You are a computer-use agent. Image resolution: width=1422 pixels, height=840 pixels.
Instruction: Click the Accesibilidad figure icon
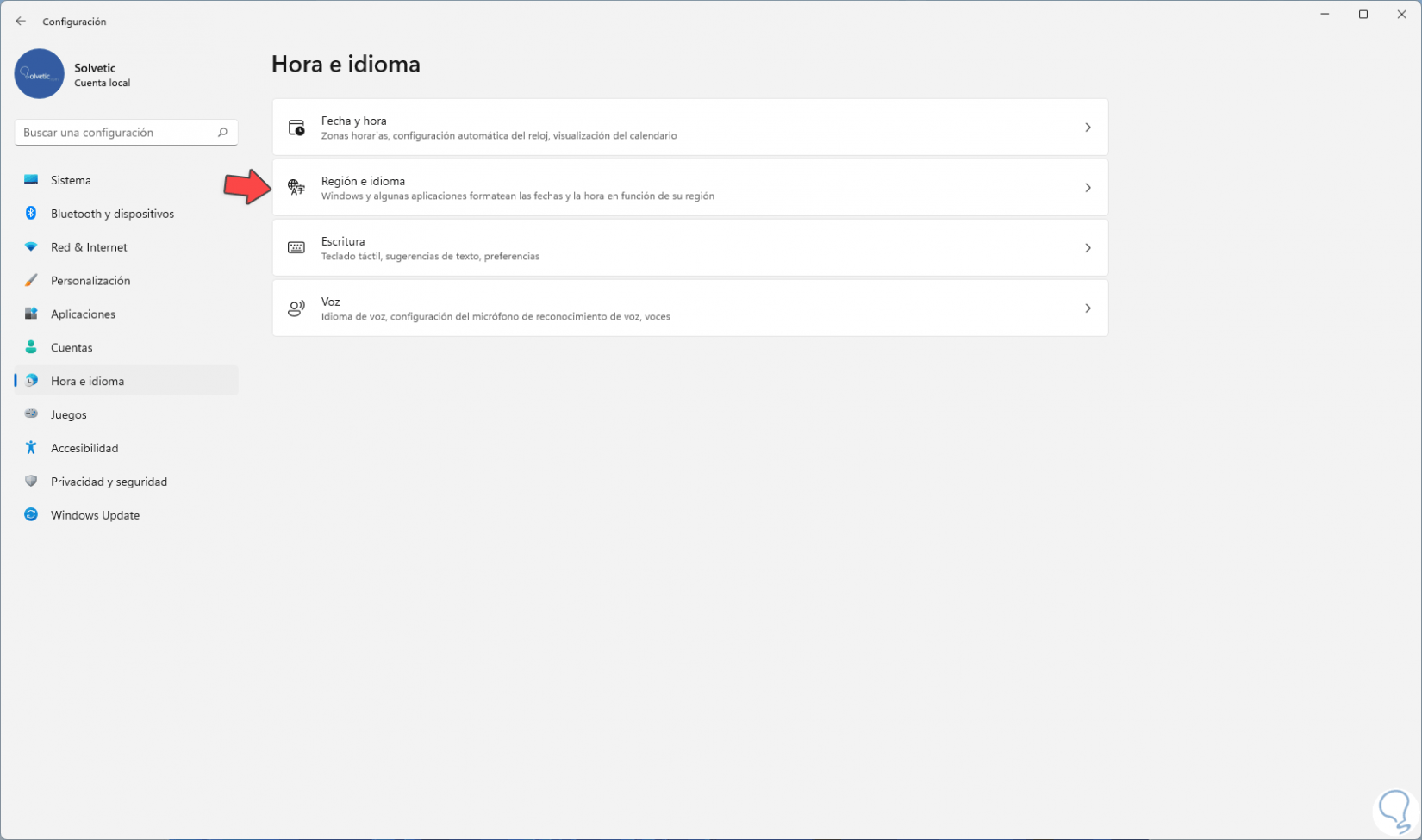point(31,448)
